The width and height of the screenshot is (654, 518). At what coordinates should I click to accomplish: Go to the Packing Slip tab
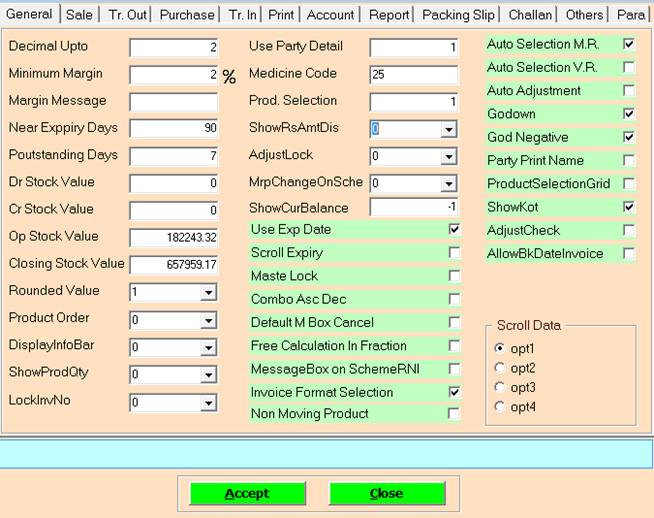coord(458,15)
